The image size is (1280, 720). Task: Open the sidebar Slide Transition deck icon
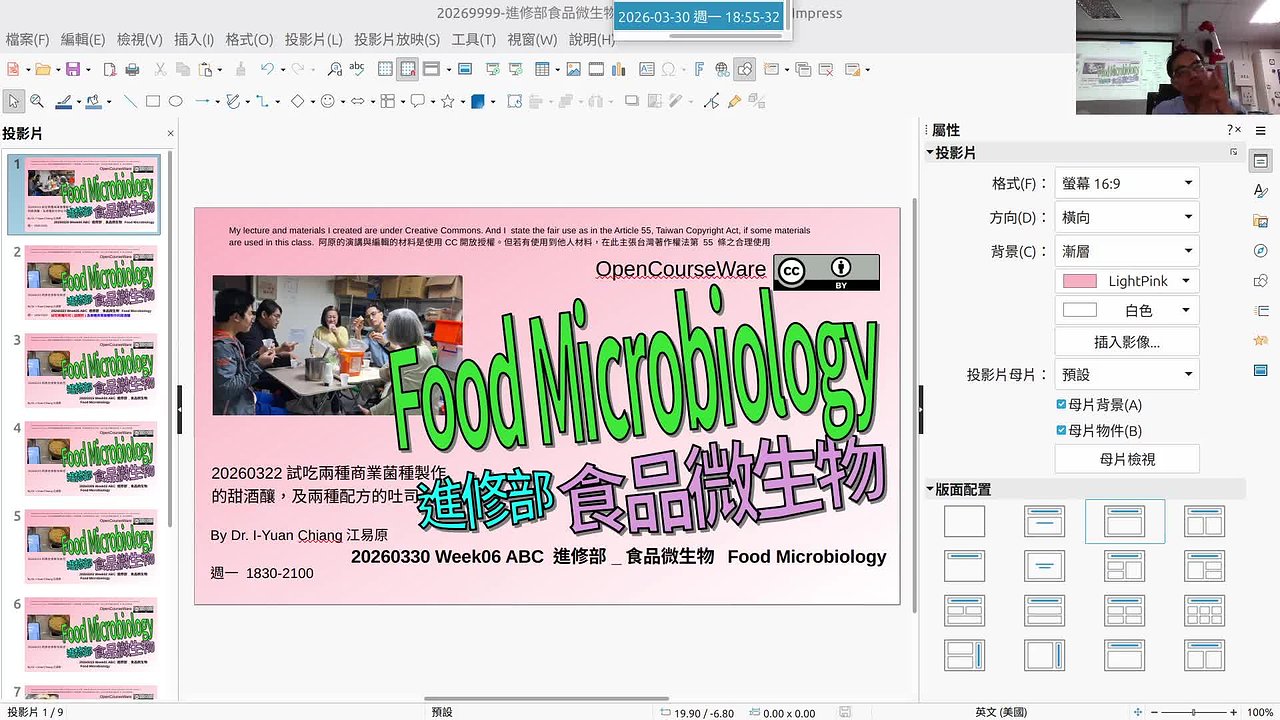click(x=1261, y=311)
